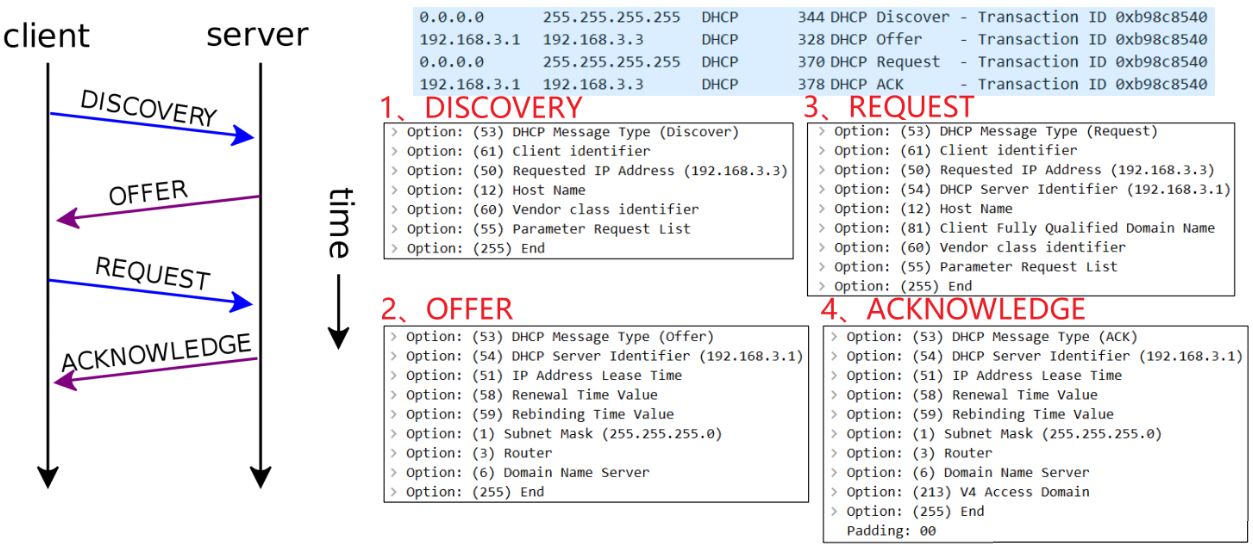This screenshot has height=549, width=1253.
Task: Click the red '1、DISCOVERY' heading
Action: [480, 107]
